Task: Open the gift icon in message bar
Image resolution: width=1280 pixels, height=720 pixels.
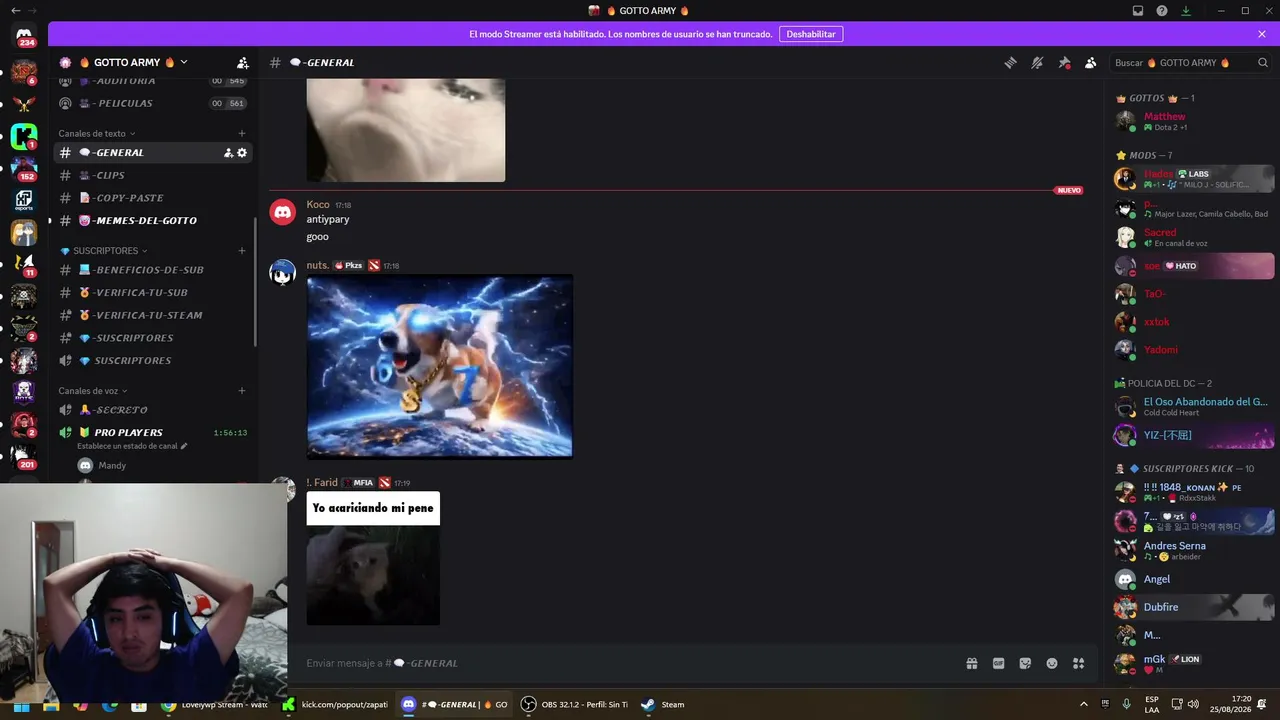Action: (971, 663)
